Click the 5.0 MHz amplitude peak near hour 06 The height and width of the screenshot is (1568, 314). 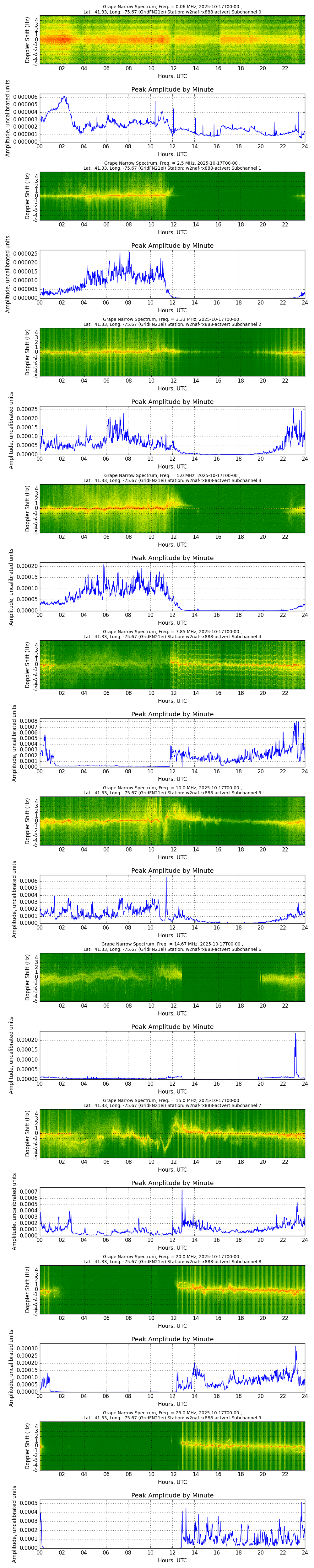click(x=104, y=565)
